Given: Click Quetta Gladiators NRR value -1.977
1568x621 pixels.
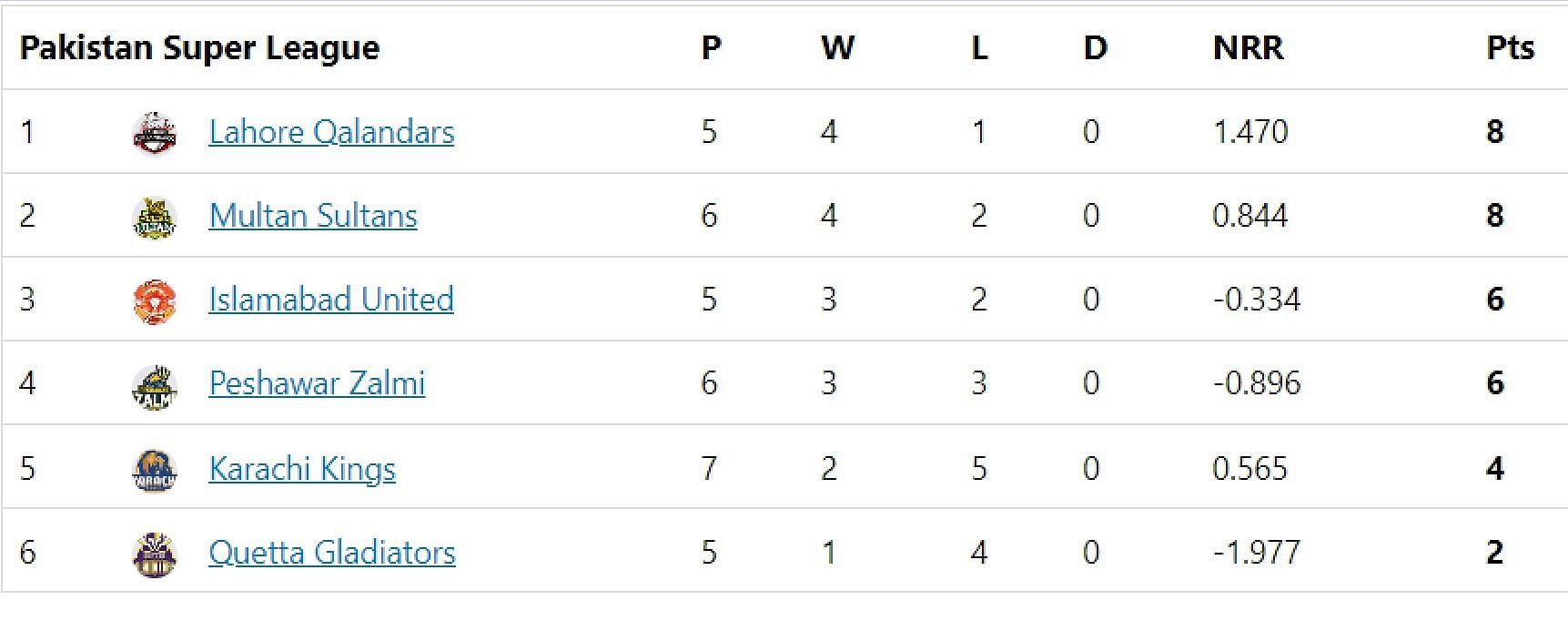Looking at the screenshot, I should 1256,553.
